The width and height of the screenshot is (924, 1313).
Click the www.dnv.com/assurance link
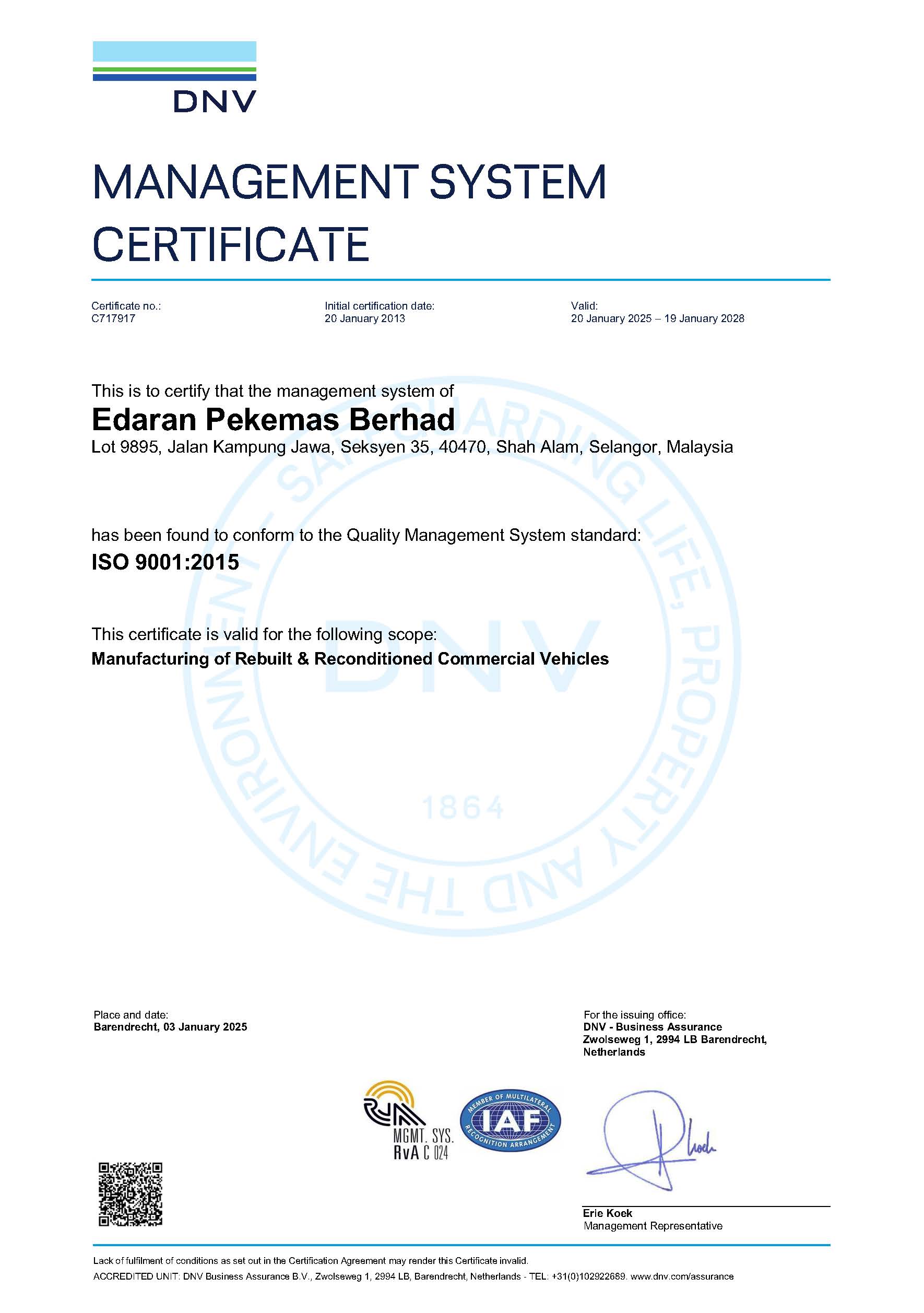tap(683, 1276)
